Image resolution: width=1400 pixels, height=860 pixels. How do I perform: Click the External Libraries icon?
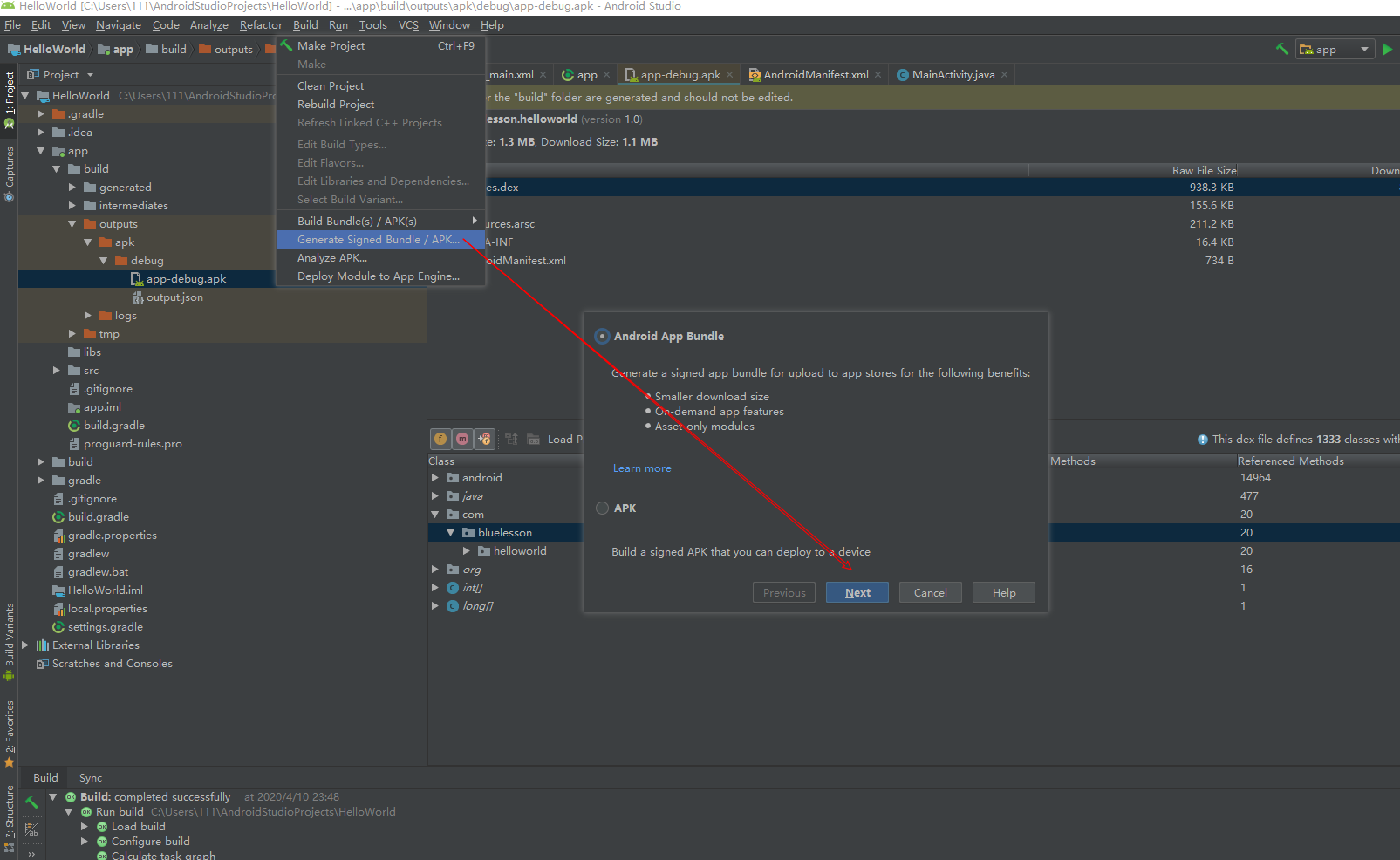[x=43, y=645]
